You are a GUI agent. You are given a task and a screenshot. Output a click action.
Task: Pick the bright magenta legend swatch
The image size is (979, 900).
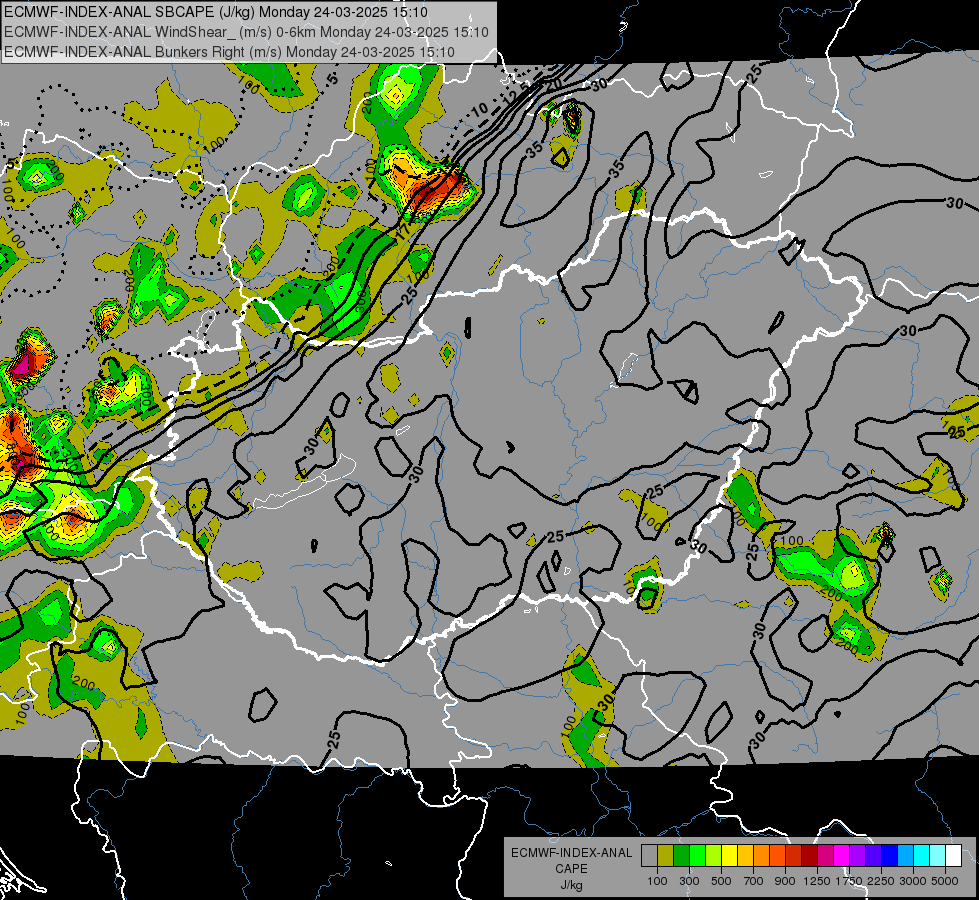(842, 855)
